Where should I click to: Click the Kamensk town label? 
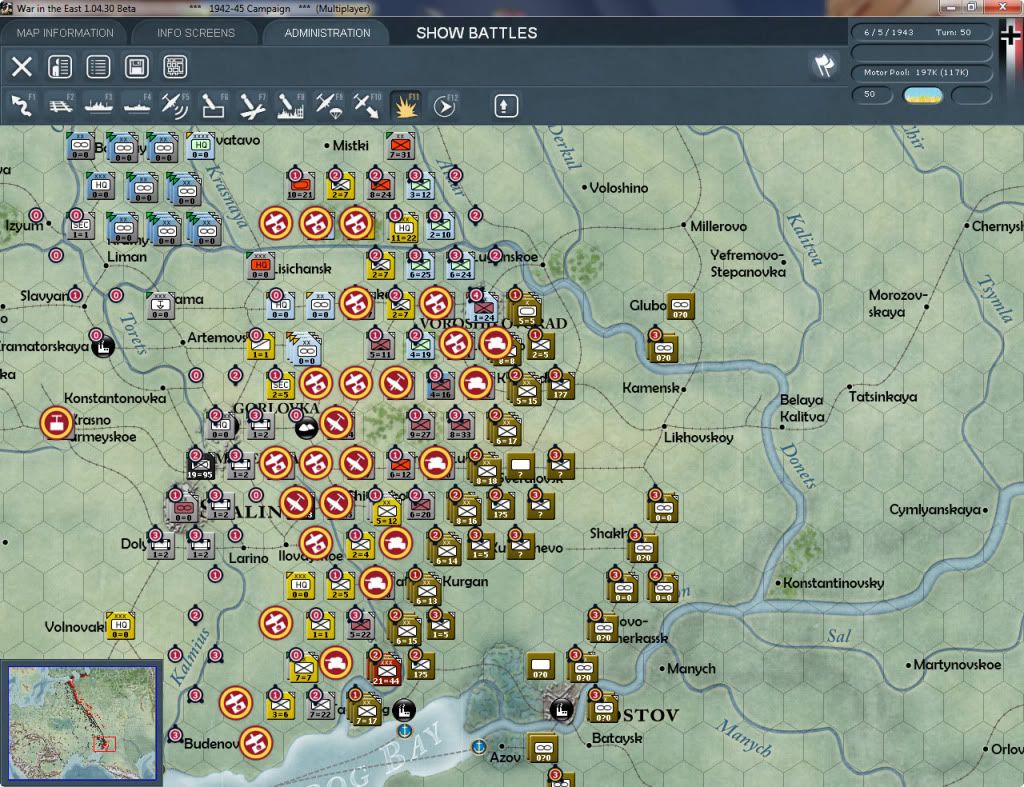pos(650,388)
